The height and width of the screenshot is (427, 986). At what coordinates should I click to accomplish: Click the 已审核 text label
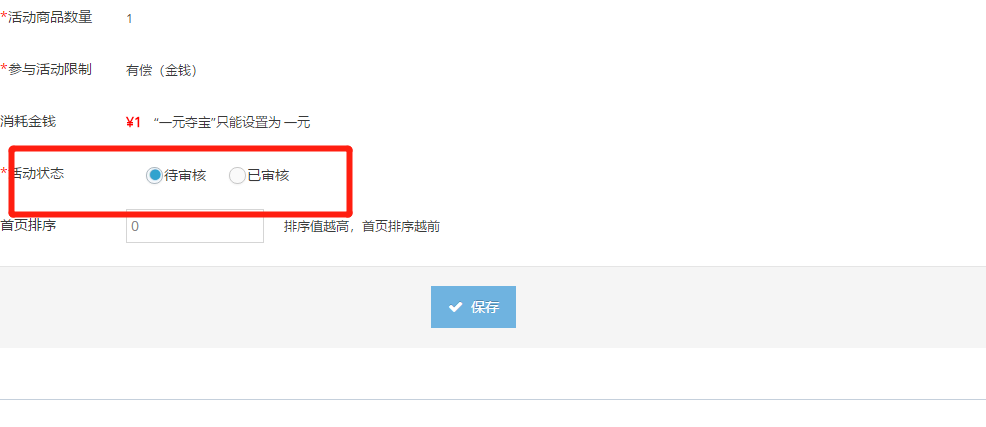[268, 175]
